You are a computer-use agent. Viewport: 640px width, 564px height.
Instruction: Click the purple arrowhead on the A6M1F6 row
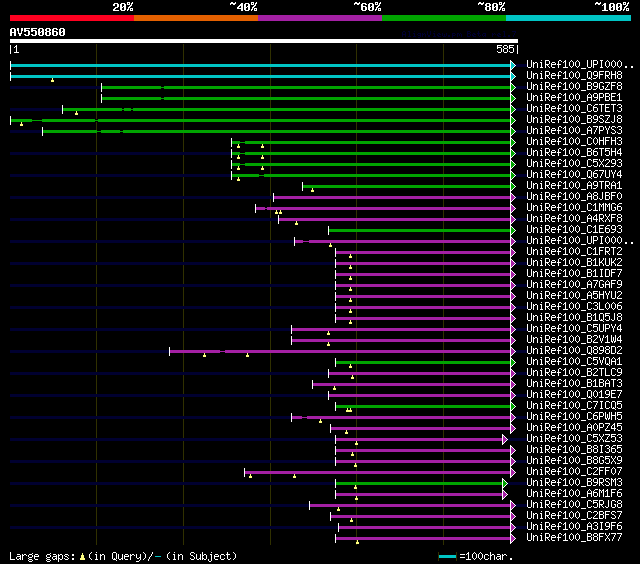[x=505, y=495]
